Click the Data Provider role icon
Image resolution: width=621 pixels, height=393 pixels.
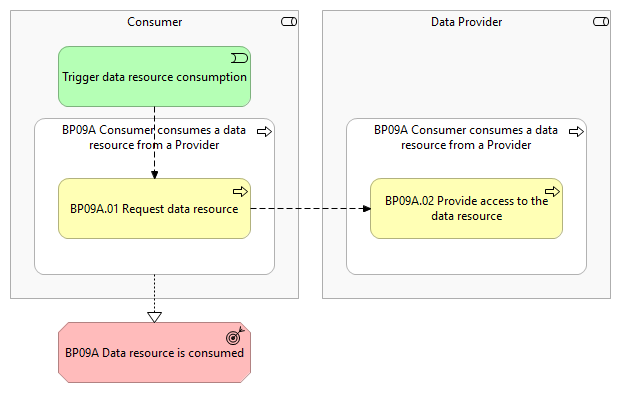601,22
